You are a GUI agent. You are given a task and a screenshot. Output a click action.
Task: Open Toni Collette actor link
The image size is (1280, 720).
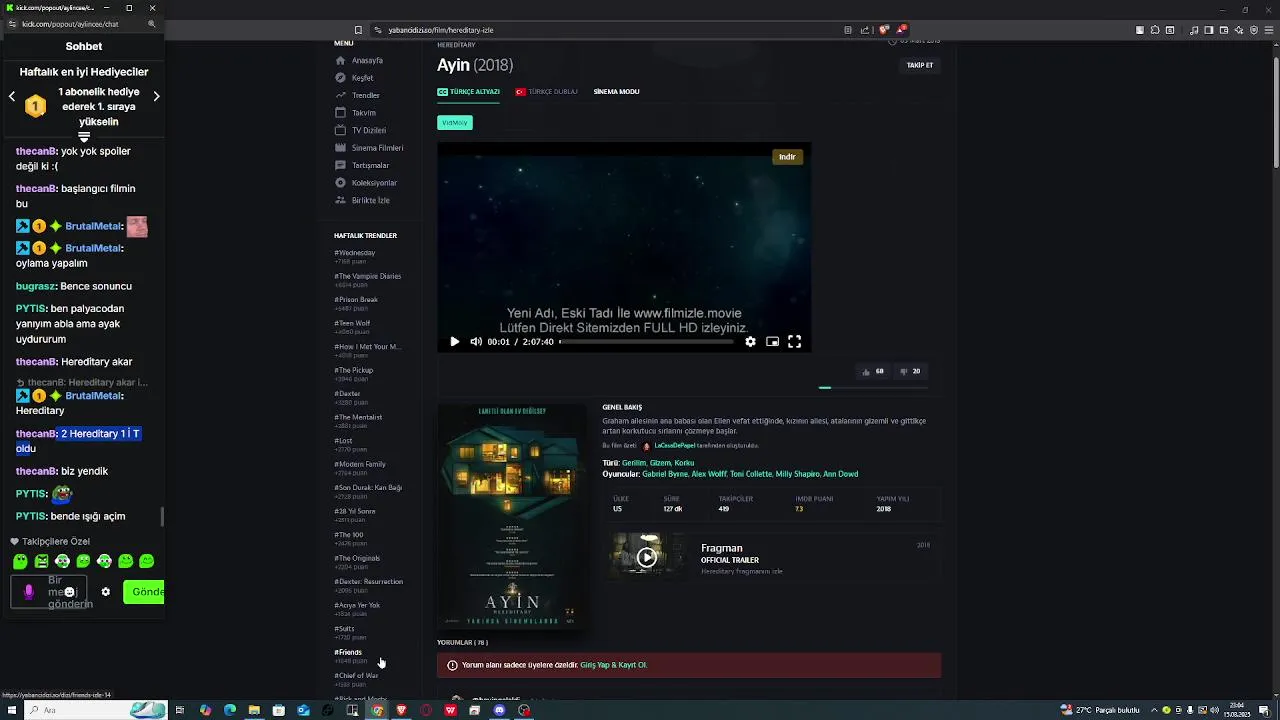pyautogui.click(x=751, y=474)
